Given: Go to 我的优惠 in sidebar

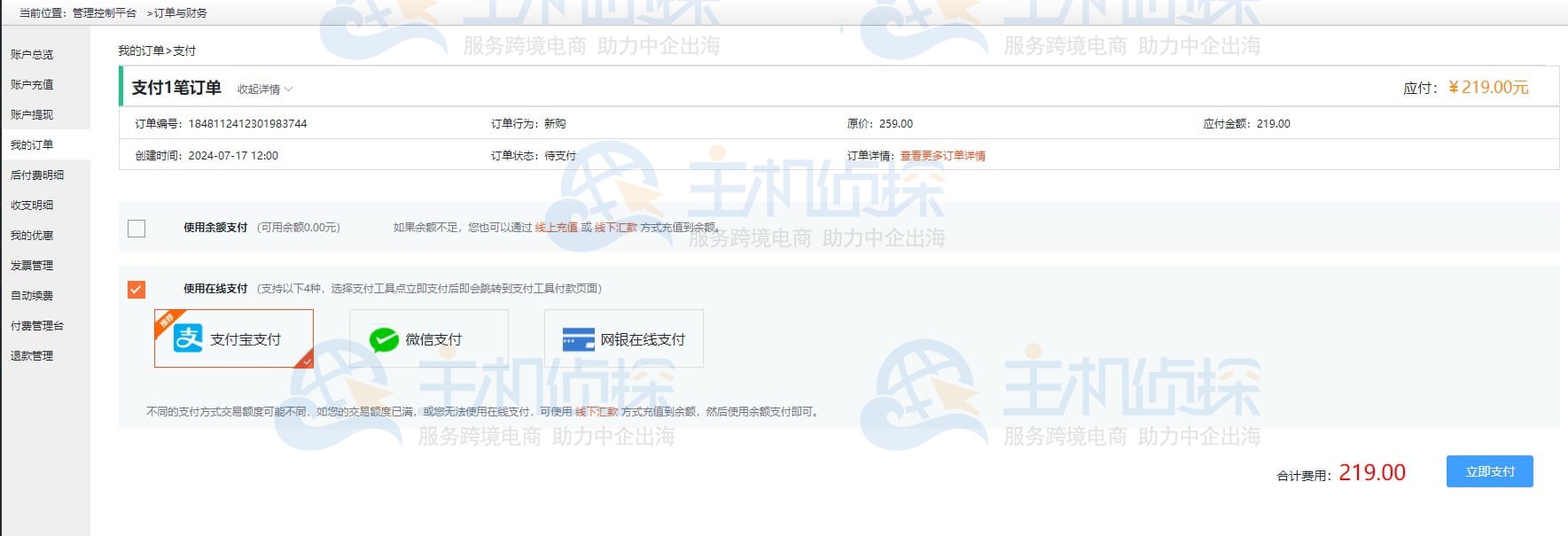Looking at the screenshot, I should tap(32, 235).
